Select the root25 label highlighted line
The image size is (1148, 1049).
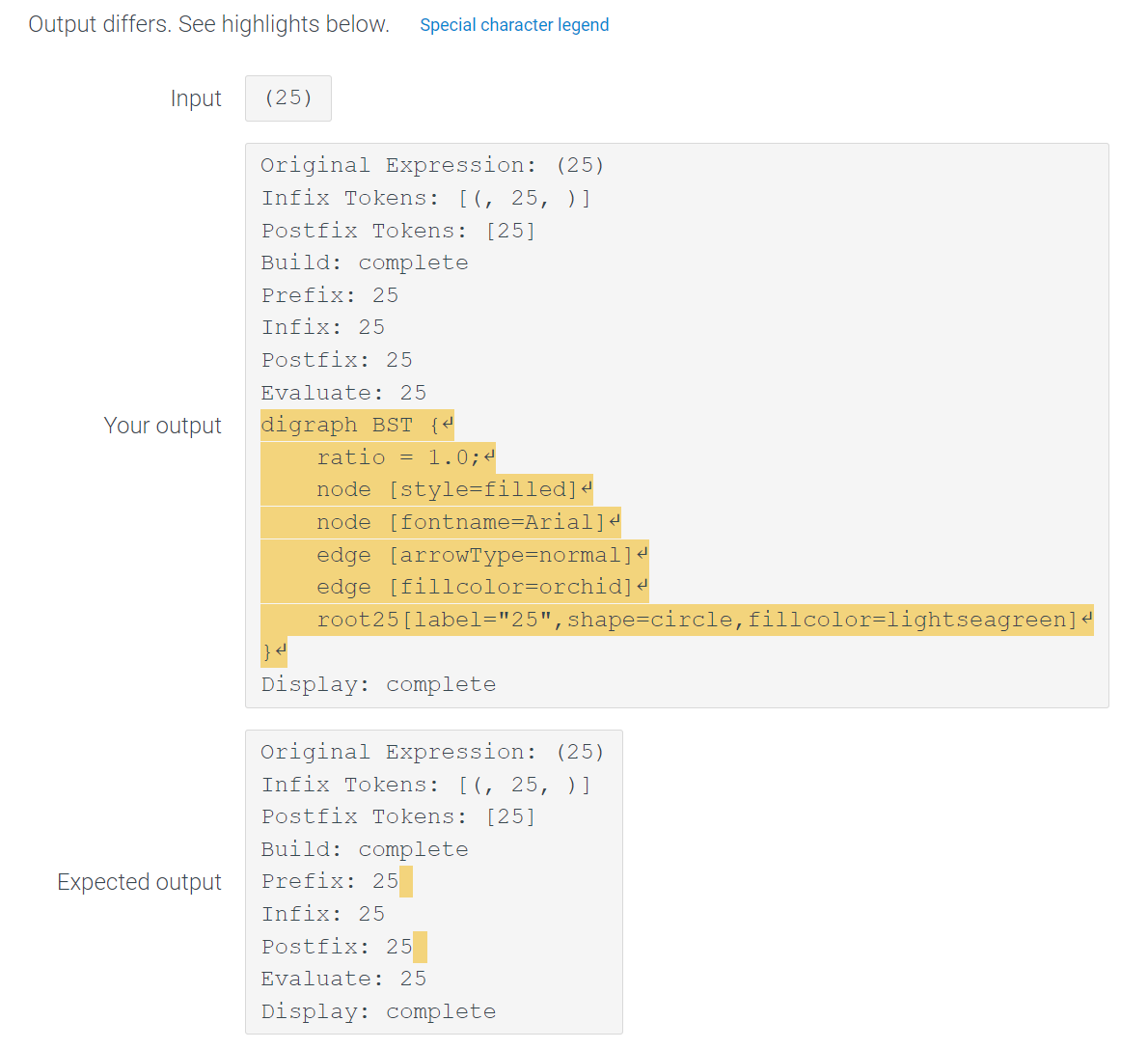coord(675,619)
